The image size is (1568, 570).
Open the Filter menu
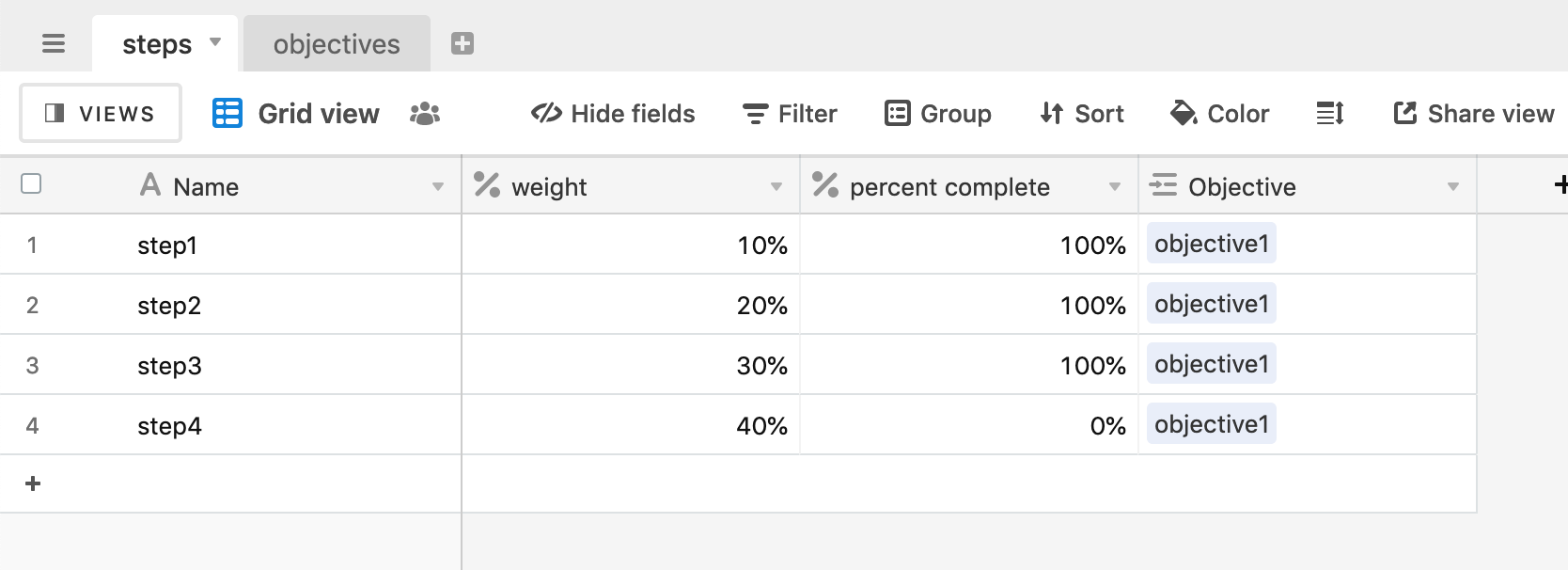pyautogui.click(x=790, y=114)
